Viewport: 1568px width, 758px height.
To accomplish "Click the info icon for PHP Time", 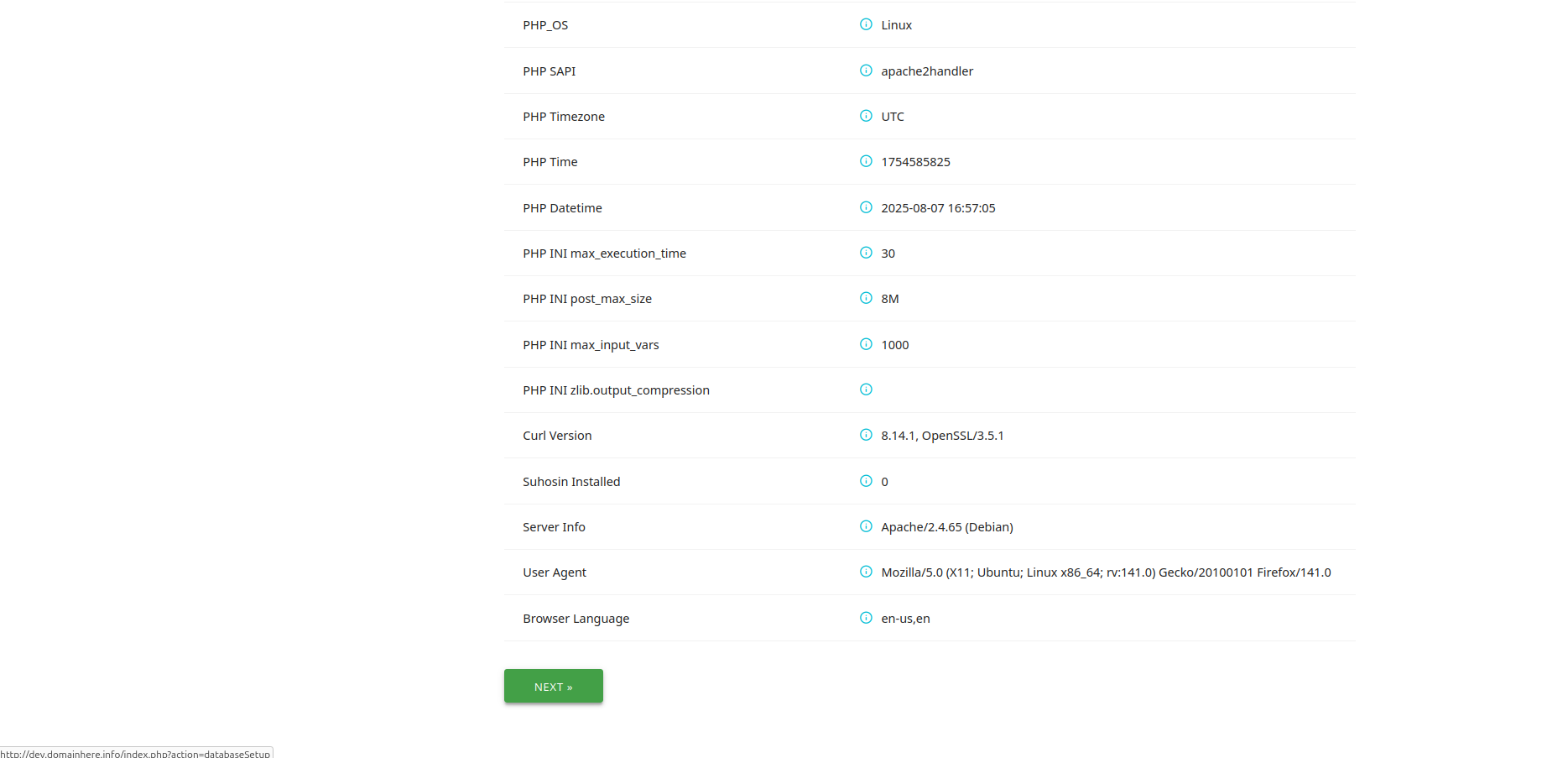I will (866, 161).
